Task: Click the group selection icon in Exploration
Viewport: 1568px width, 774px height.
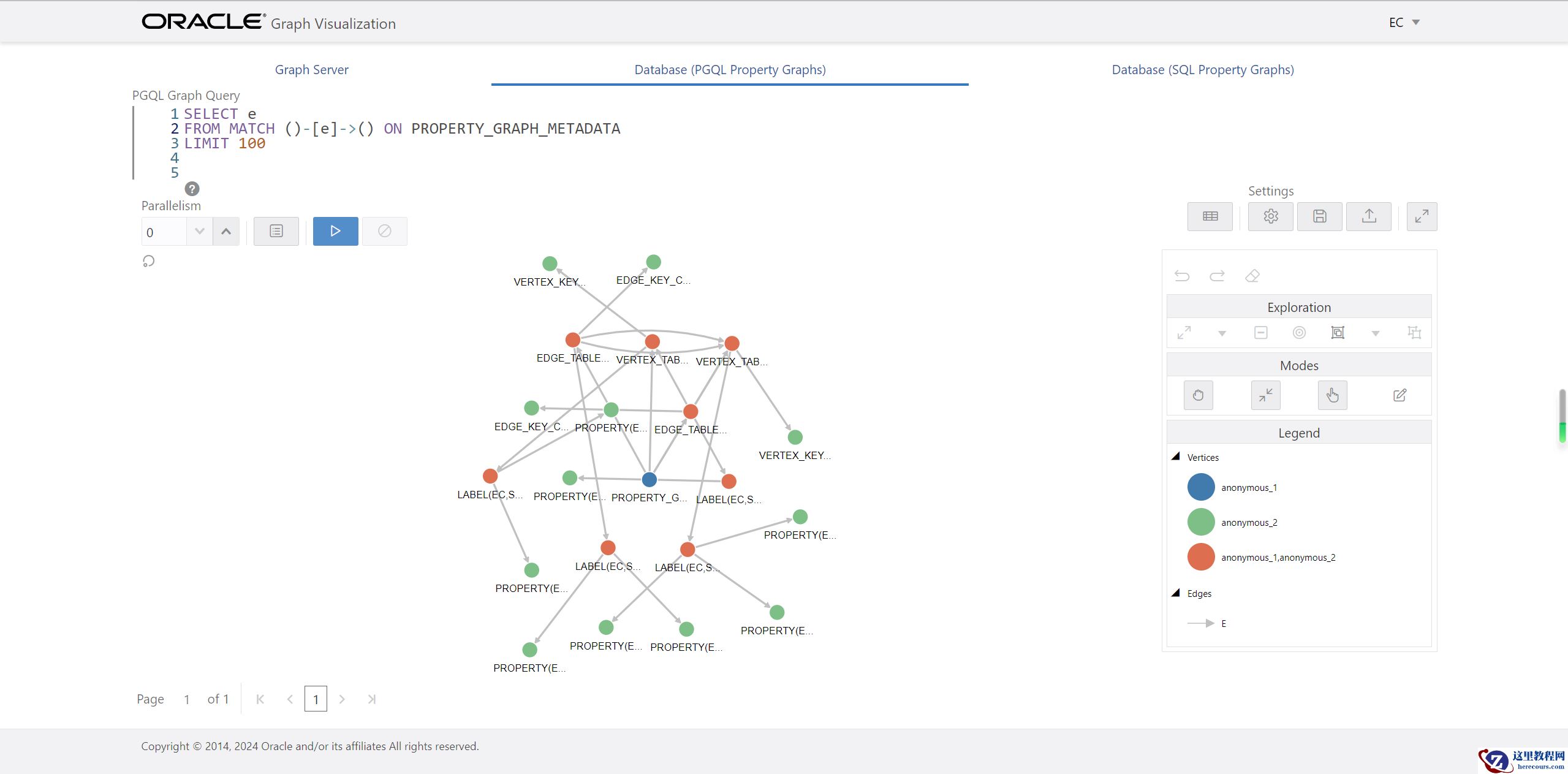Action: coord(1337,333)
